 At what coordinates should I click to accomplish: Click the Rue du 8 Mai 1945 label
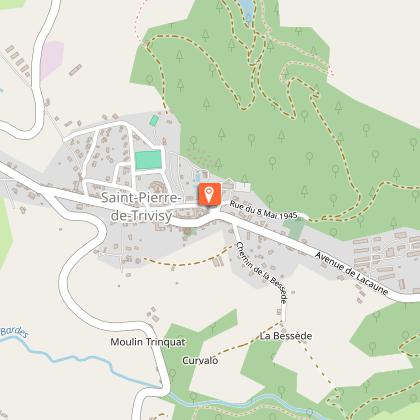pyautogui.click(x=263, y=210)
